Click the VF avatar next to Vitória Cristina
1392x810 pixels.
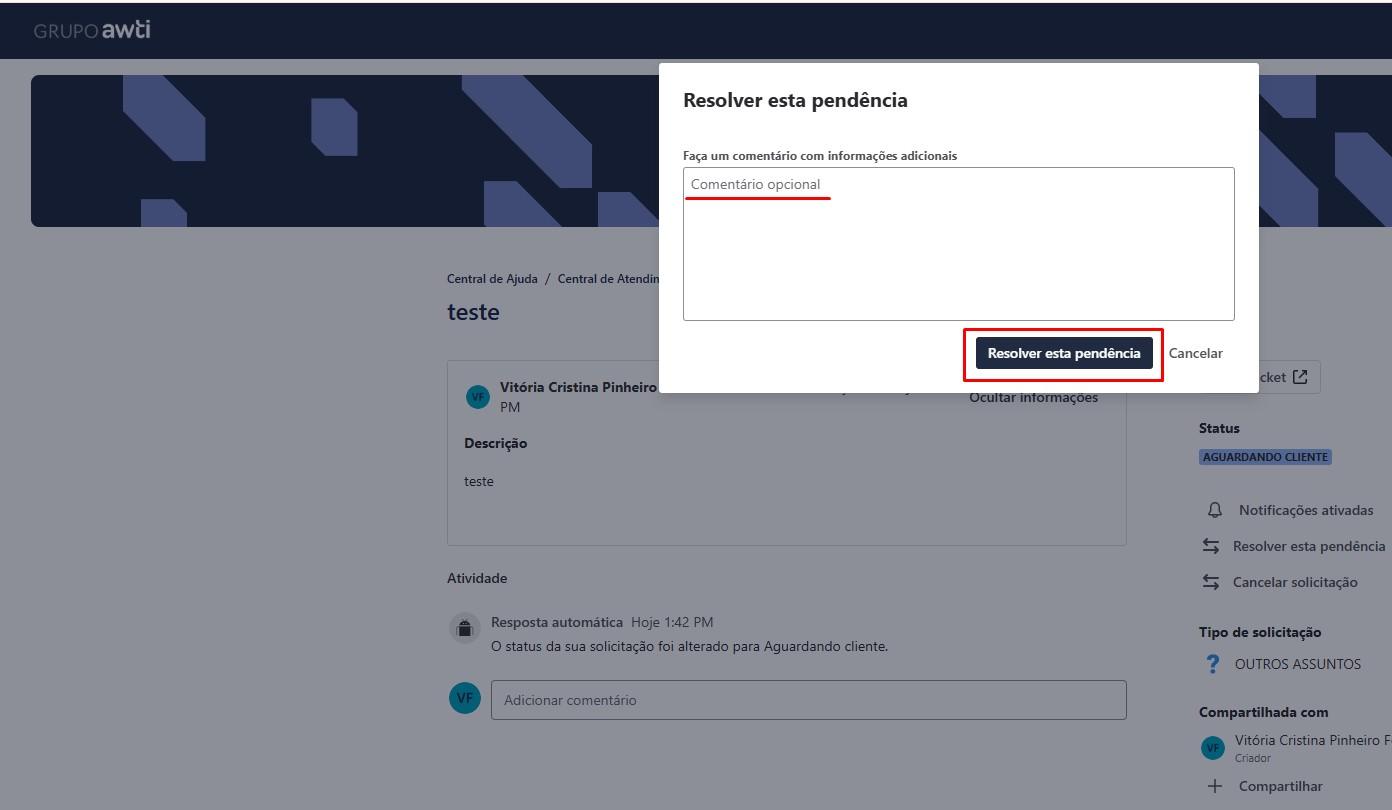pyautogui.click(x=478, y=397)
